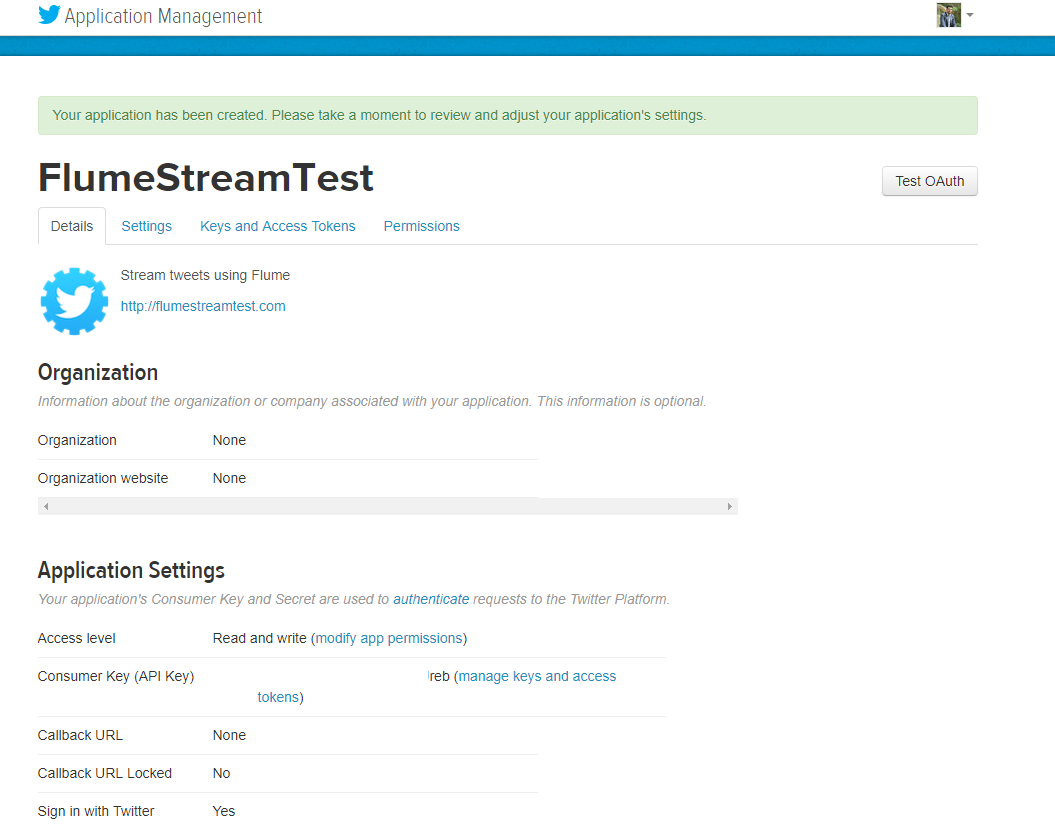Click the profile avatar in the top right
The height and width of the screenshot is (827, 1055).
(x=948, y=15)
